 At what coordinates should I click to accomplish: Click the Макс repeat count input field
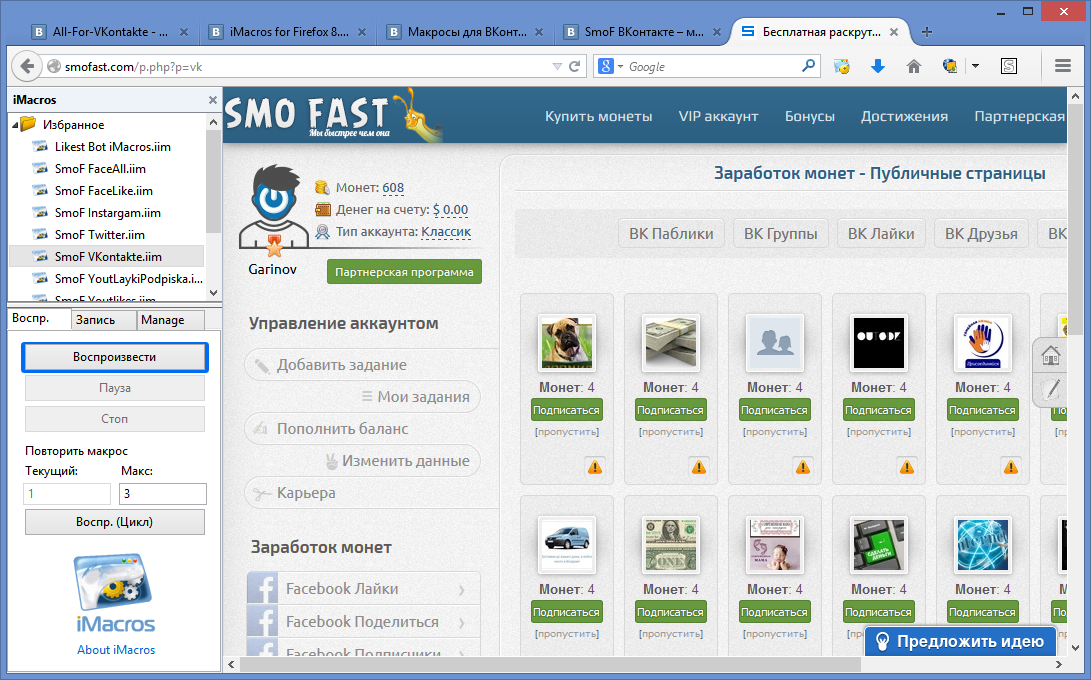tap(164, 493)
